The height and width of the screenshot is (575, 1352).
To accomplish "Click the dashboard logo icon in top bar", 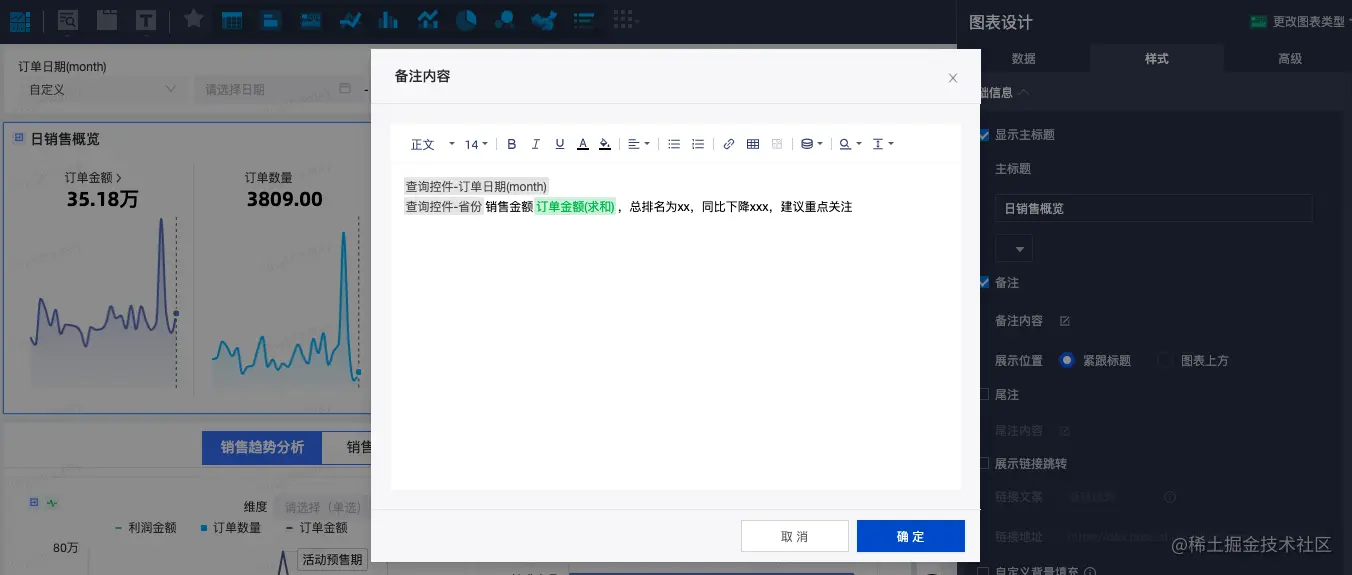I will point(20,20).
